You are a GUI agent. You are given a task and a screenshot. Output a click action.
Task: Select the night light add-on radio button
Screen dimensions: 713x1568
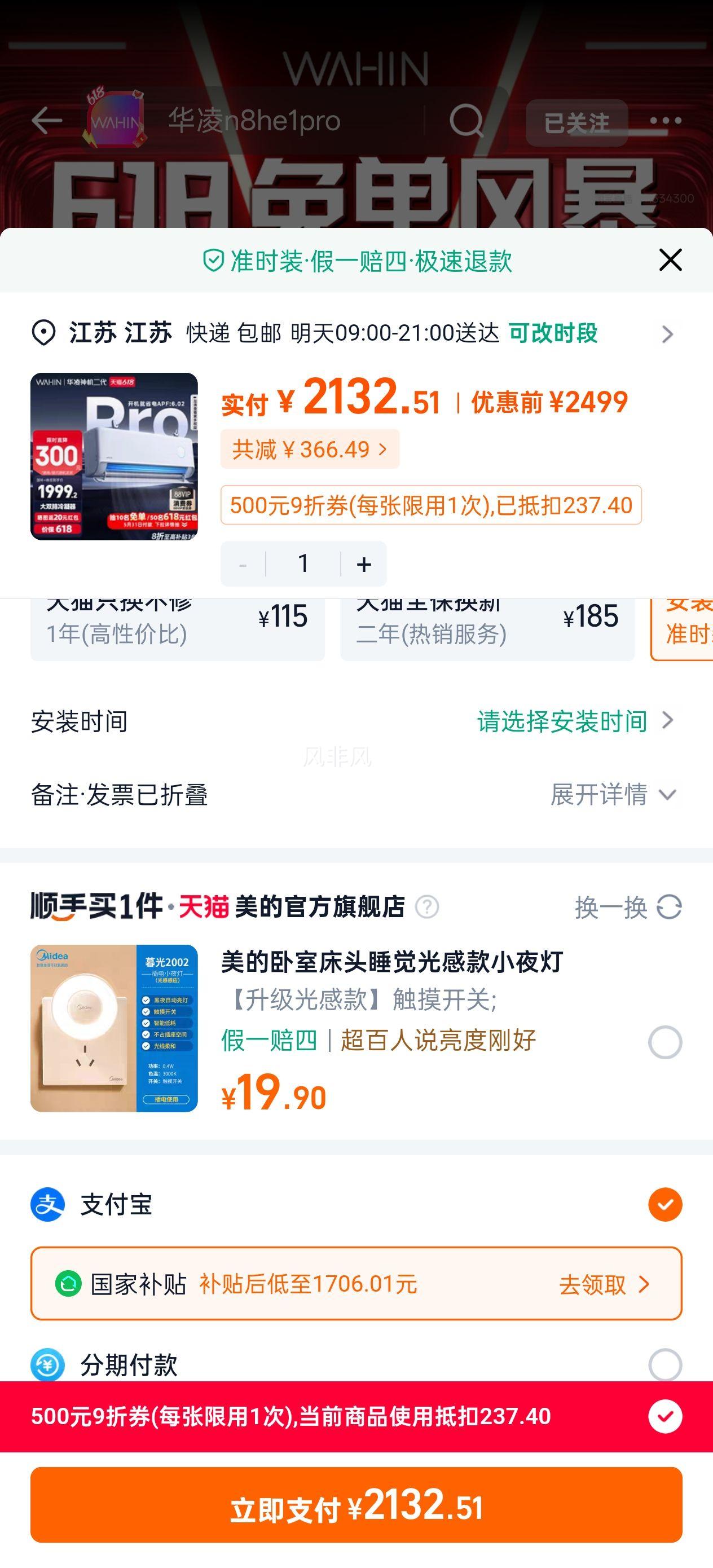click(665, 1043)
